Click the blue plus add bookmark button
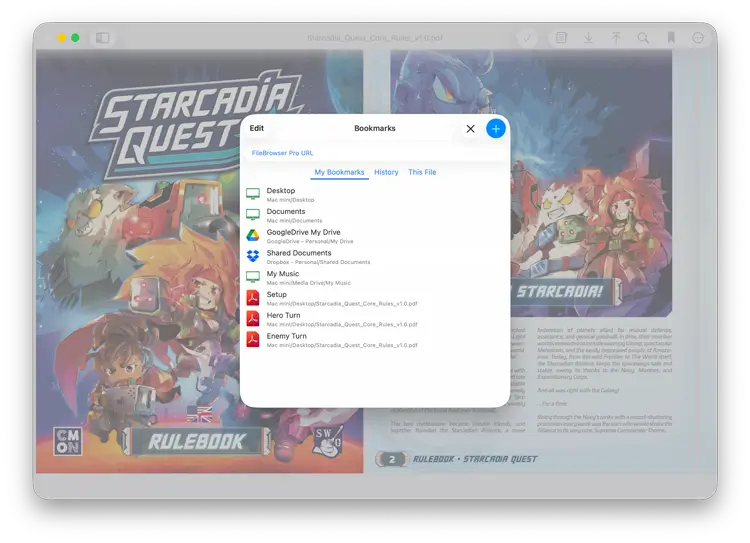This screenshot has width=750, height=543. point(496,129)
